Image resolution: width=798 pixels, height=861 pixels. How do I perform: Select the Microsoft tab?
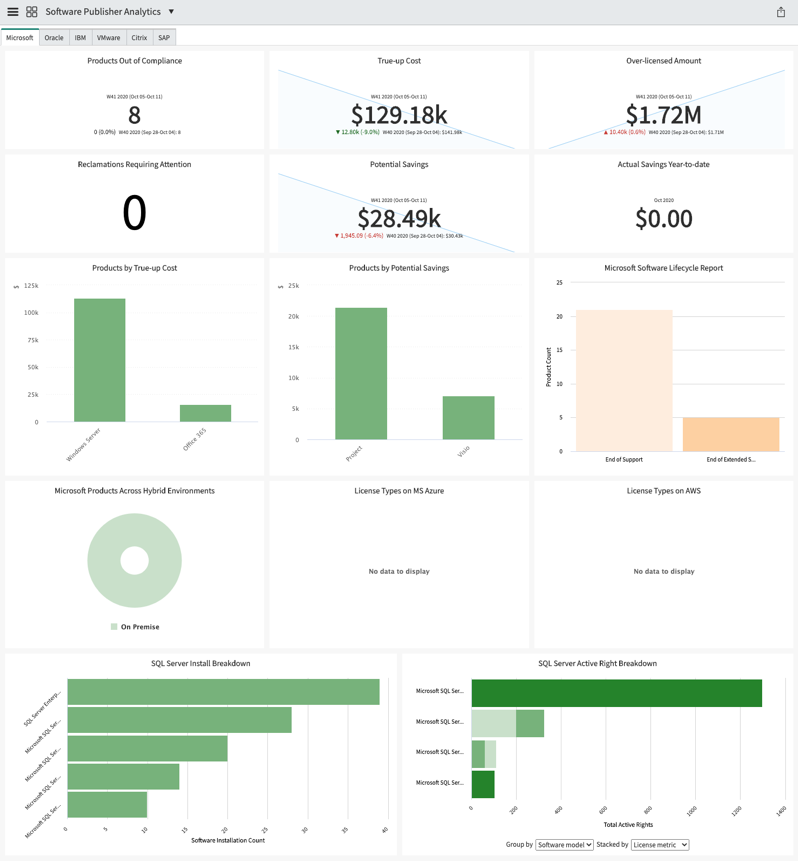(20, 37)
